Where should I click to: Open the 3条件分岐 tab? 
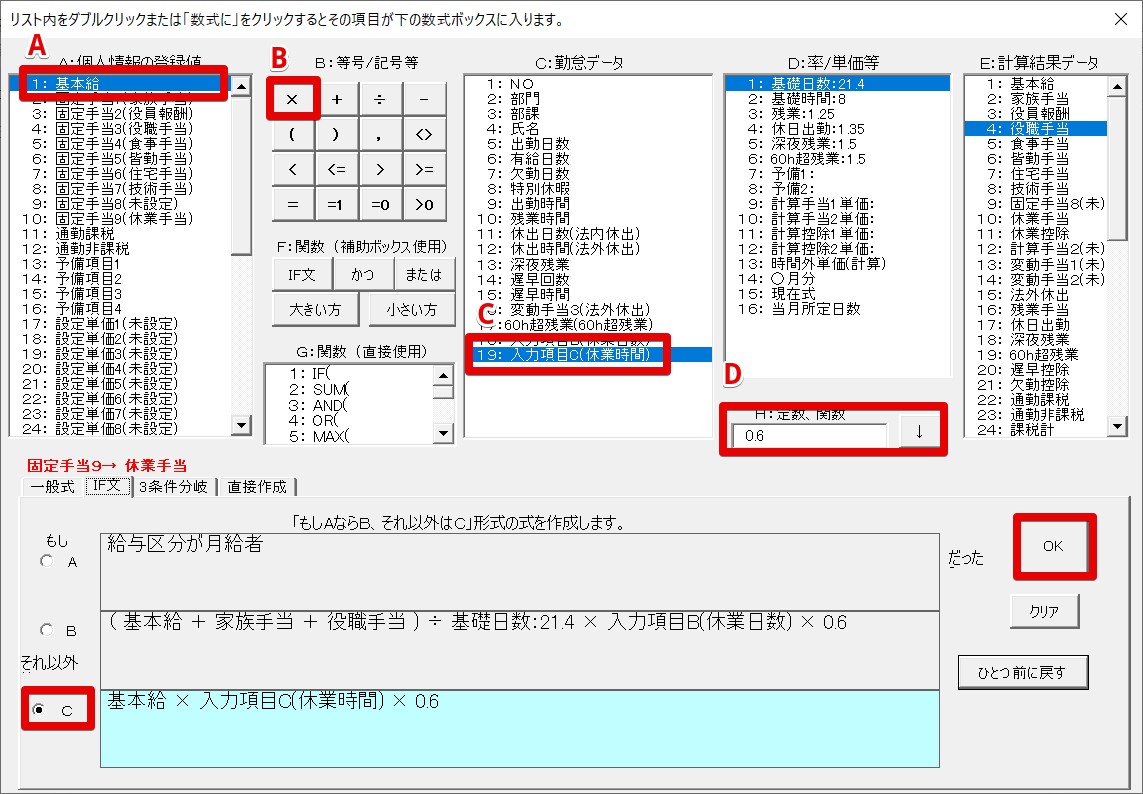click(175, 487)
